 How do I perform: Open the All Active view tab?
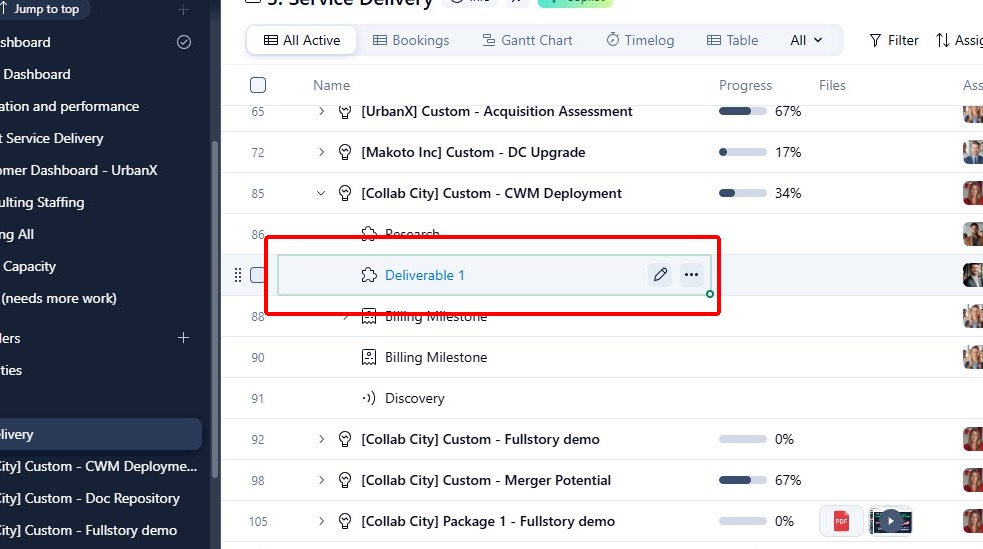302,40
